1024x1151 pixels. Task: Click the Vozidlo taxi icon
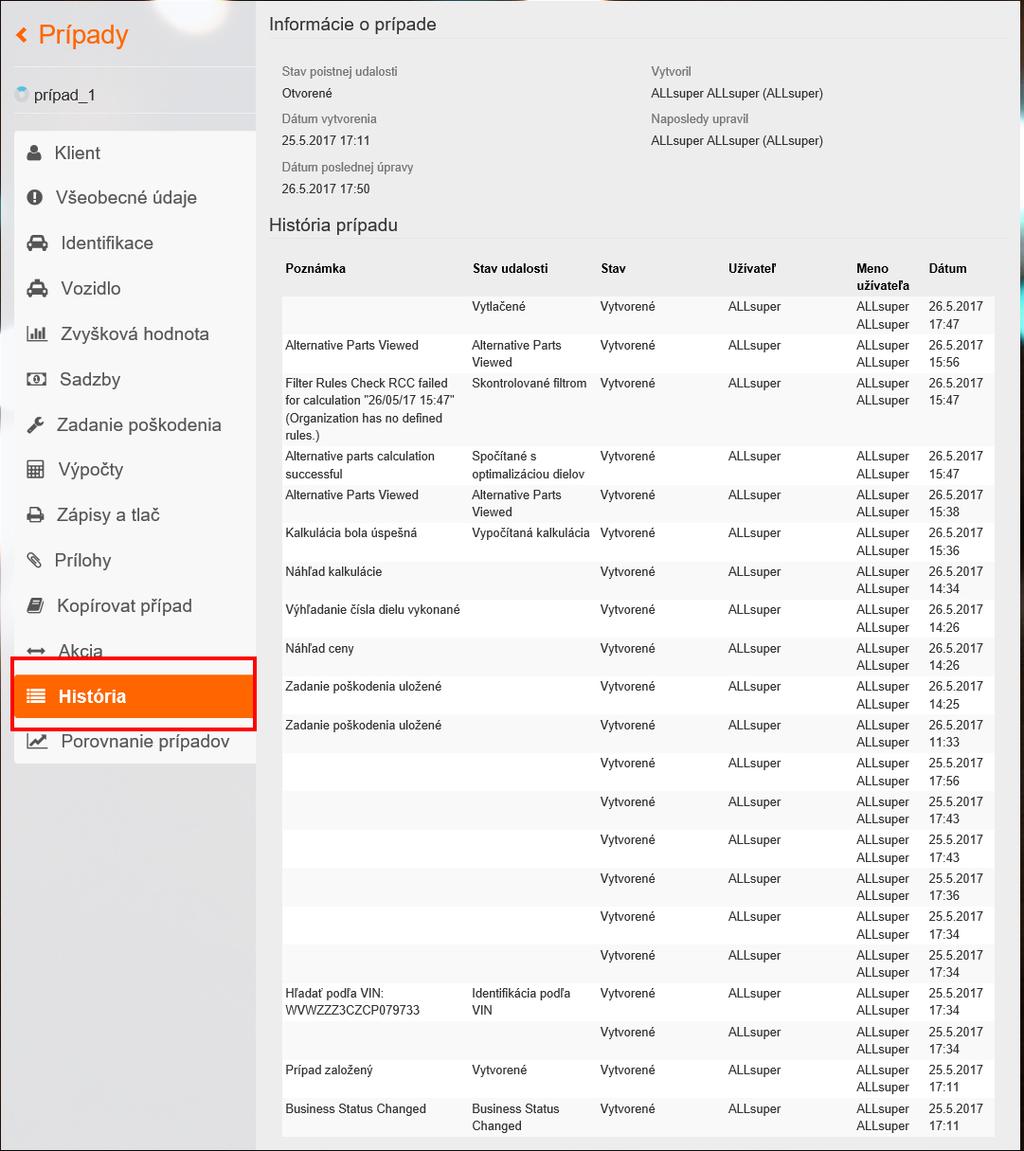tap(37, 288)
